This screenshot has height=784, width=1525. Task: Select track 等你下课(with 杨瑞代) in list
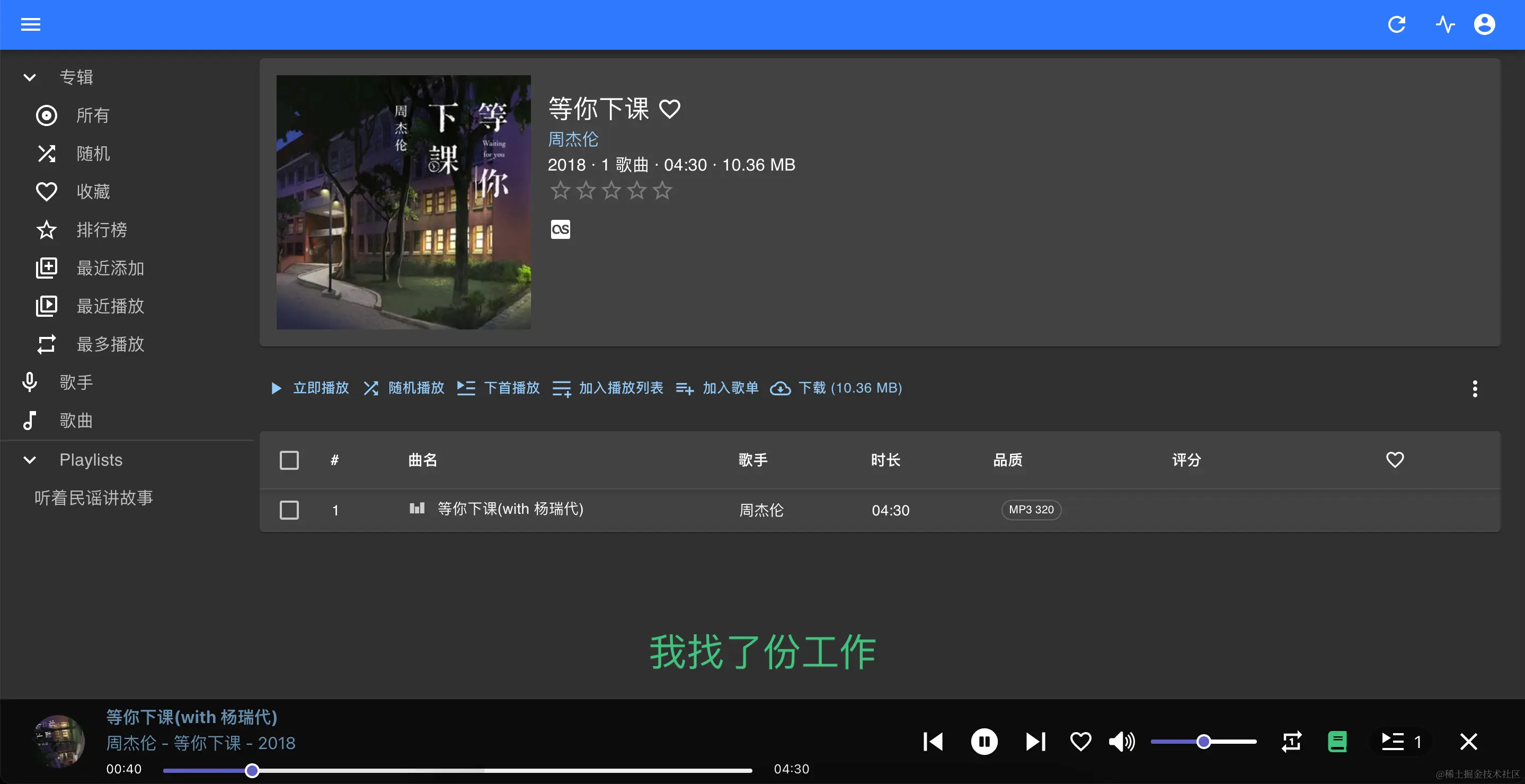tap(510, 509)
